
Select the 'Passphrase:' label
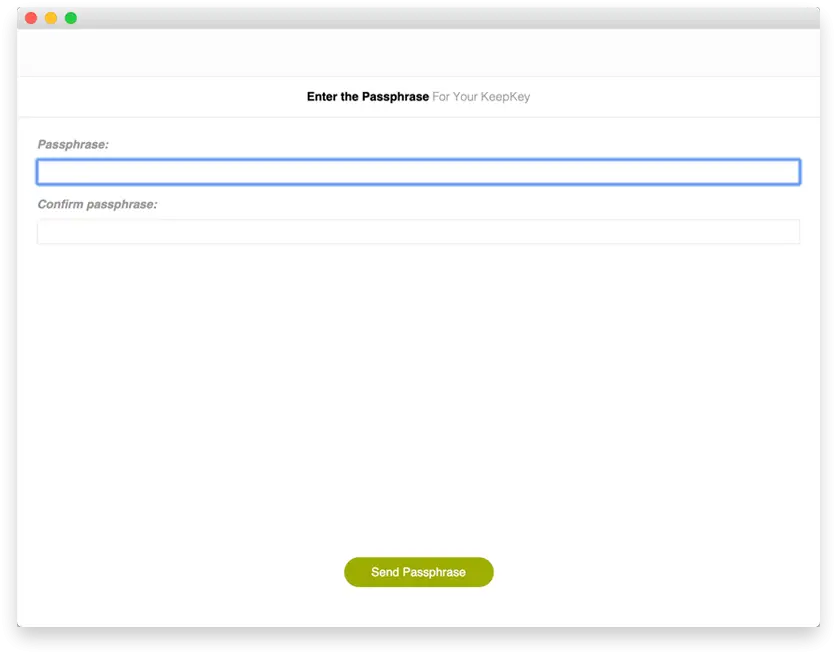click(x=73, y=144)
